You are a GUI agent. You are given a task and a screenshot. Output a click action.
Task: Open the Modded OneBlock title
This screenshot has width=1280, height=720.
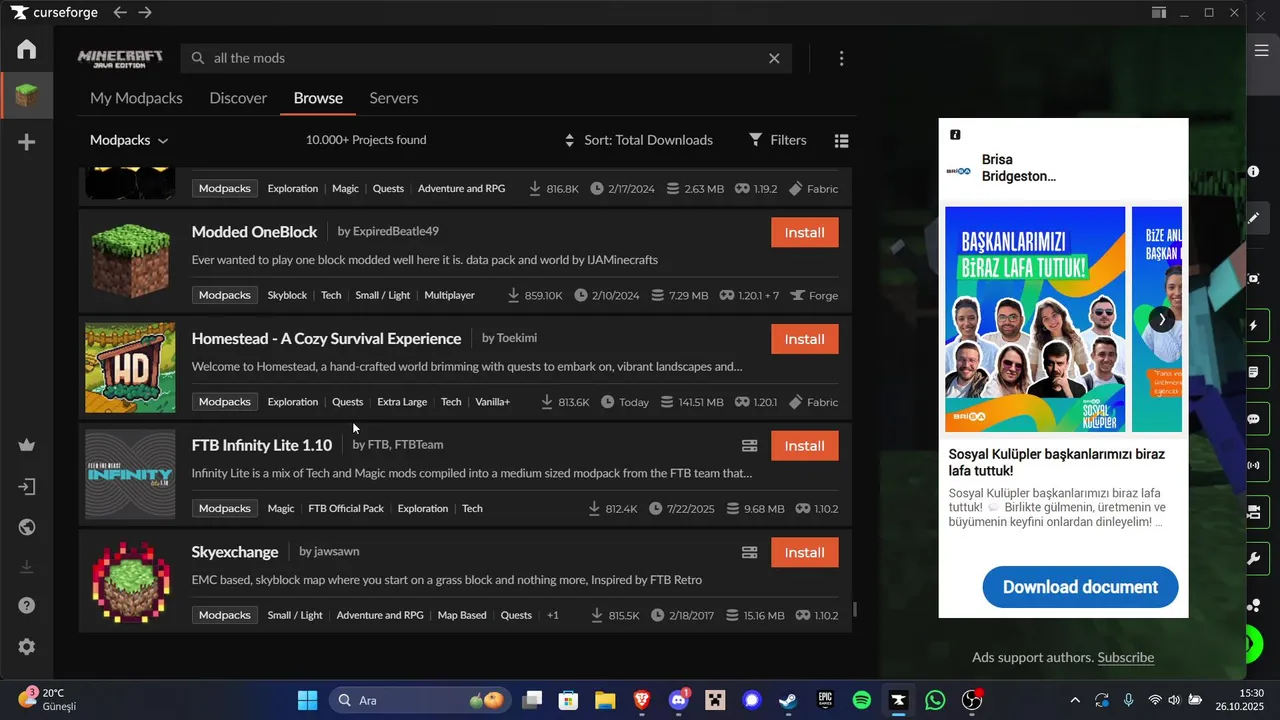254,232
